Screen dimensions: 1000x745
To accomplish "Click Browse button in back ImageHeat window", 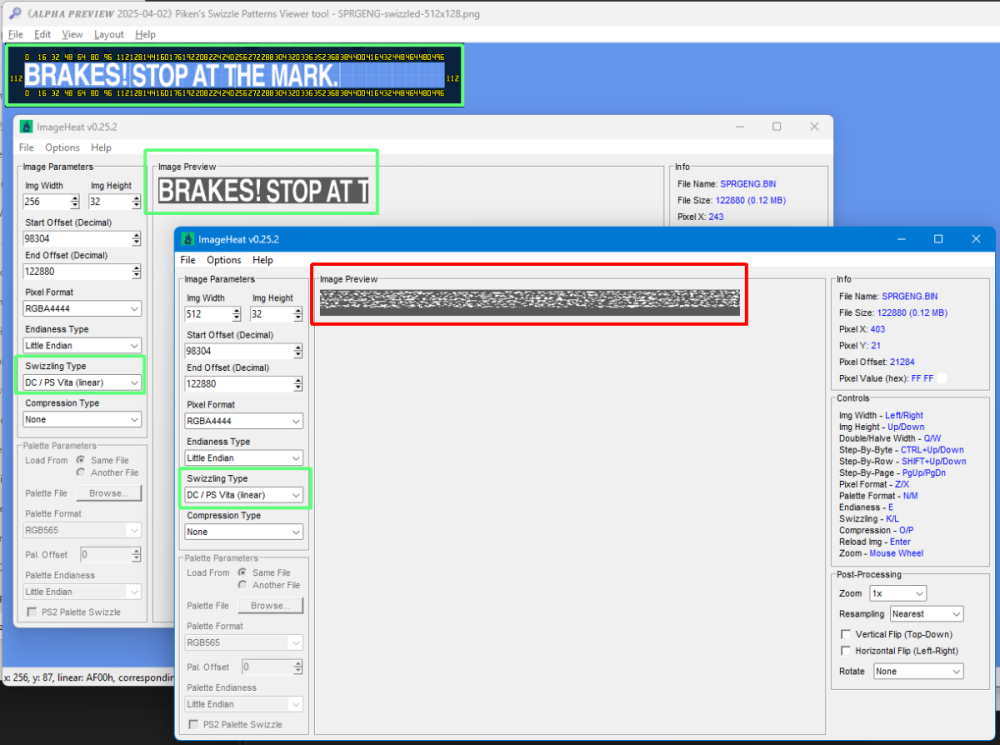I will (109, 493).
